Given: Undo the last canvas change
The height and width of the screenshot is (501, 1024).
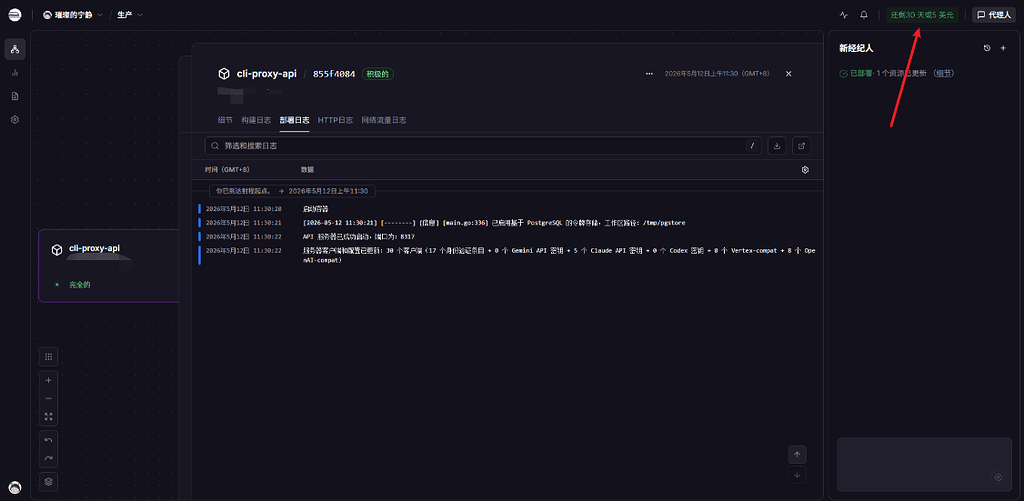Looking at the screenshot, I should click(x=48, y=440).
